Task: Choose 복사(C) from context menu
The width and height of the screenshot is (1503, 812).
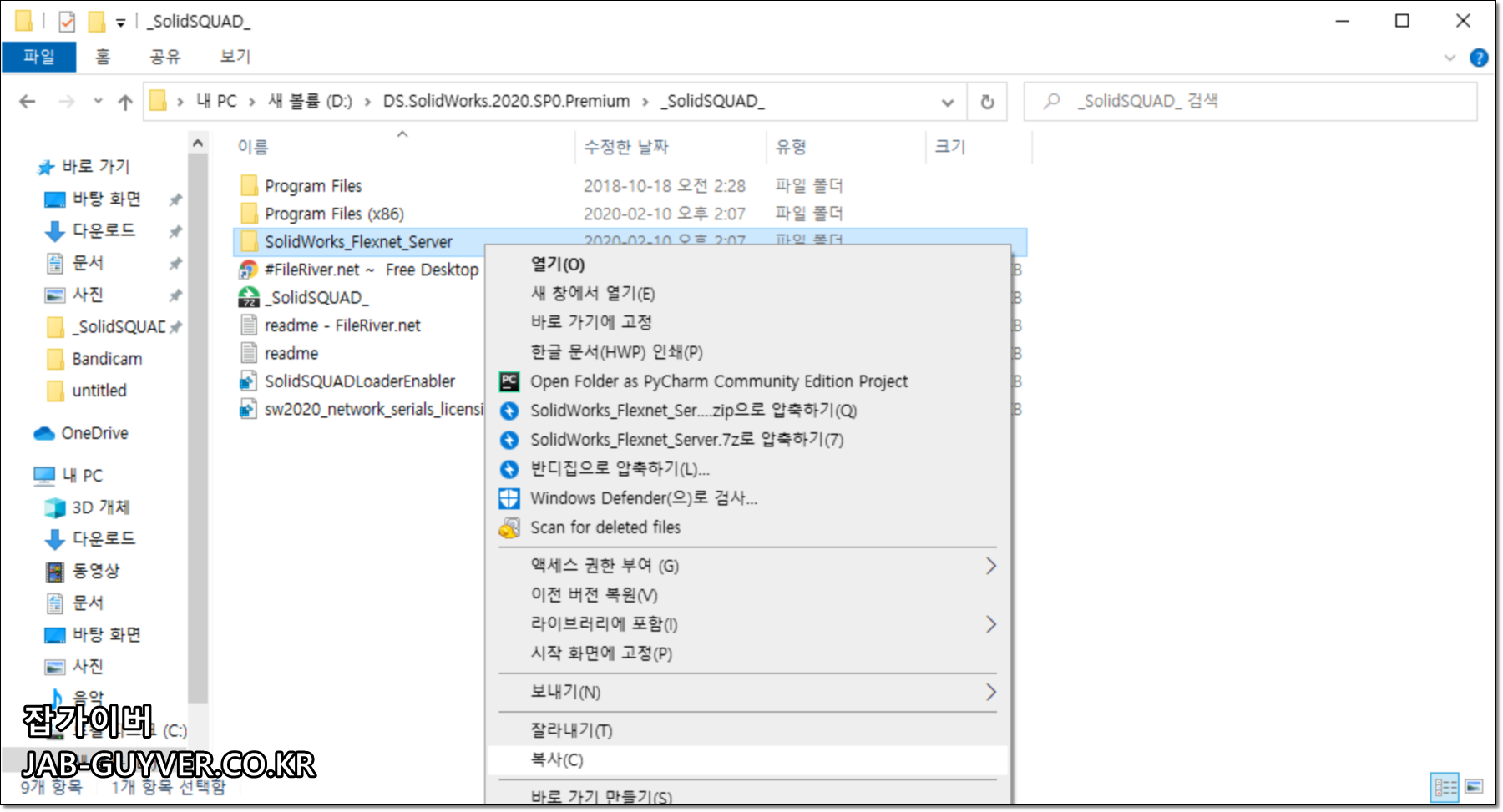Action: coord(747,759)
